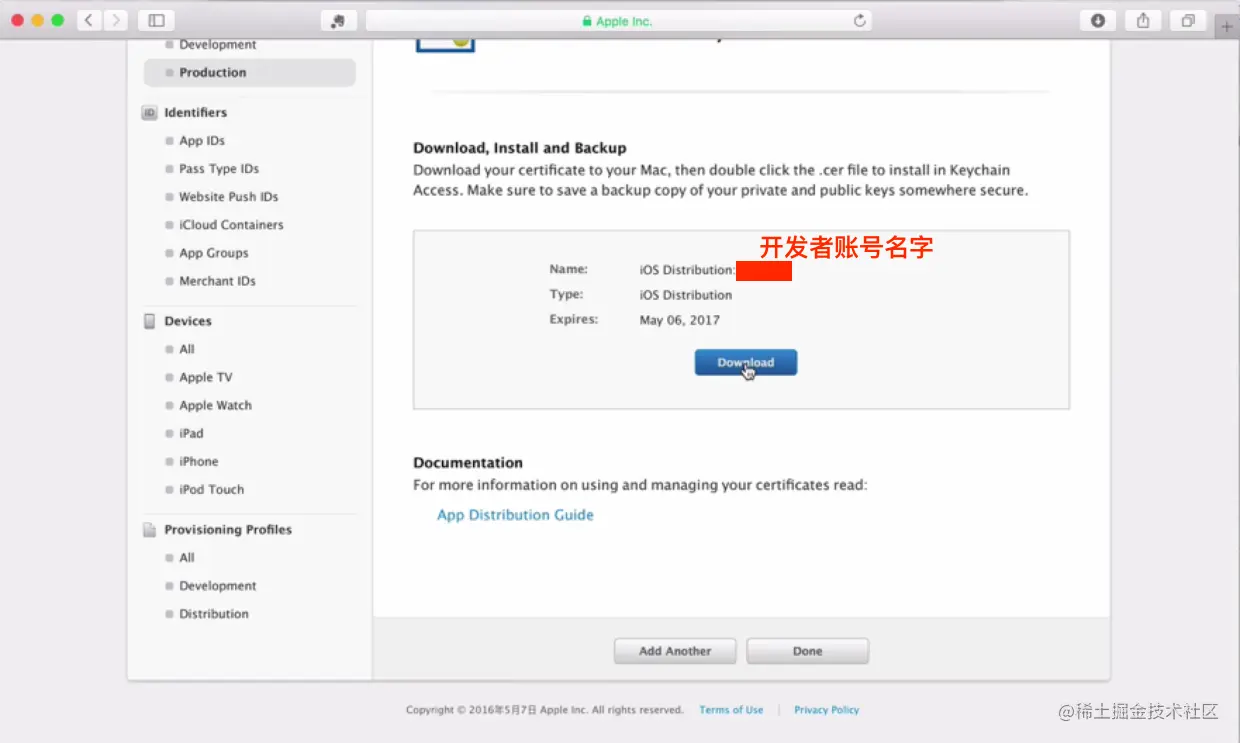Click the Identifiers ID section icon

pyautogui.click(x=149, y=113)
